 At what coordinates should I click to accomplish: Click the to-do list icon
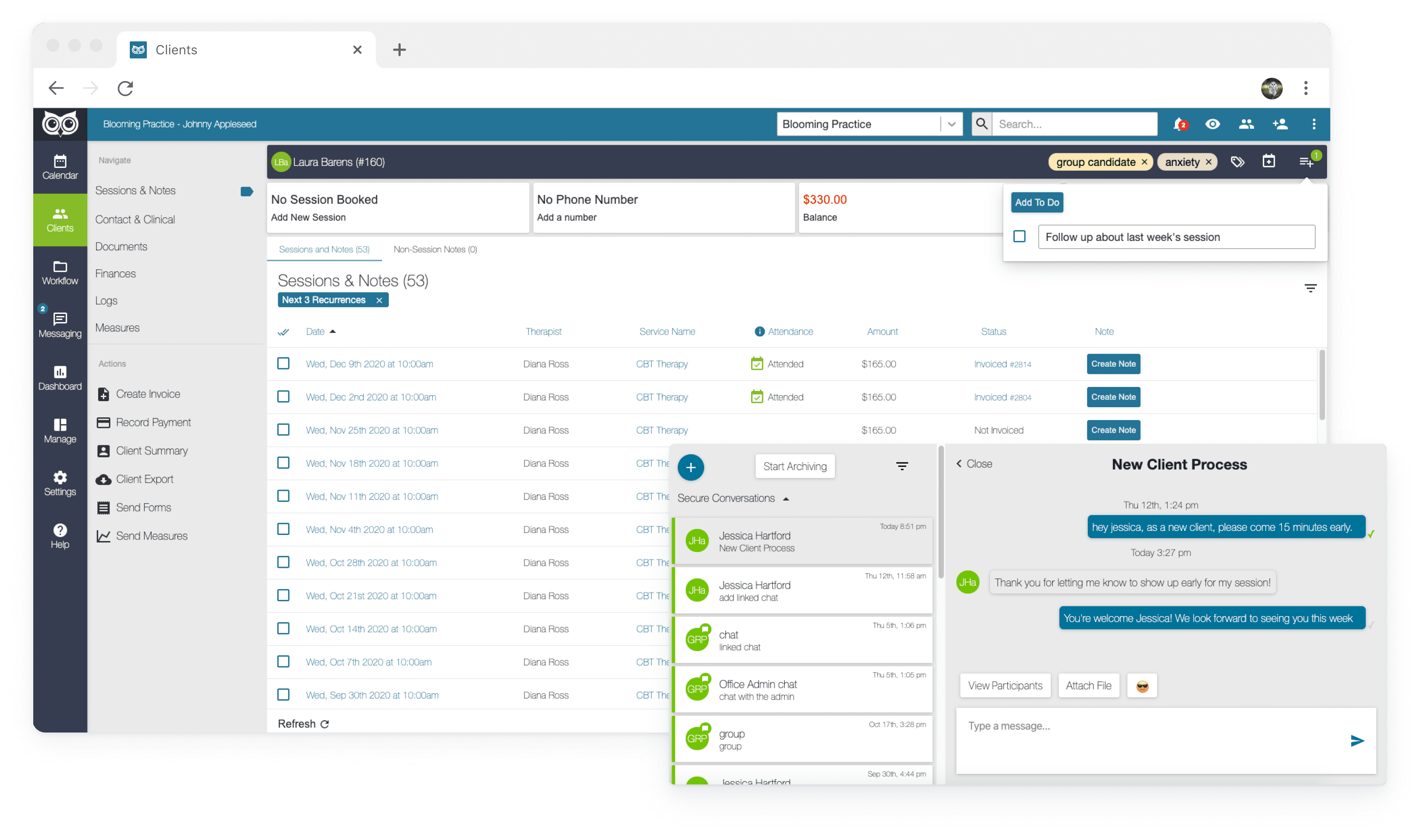pos(1306,162)
